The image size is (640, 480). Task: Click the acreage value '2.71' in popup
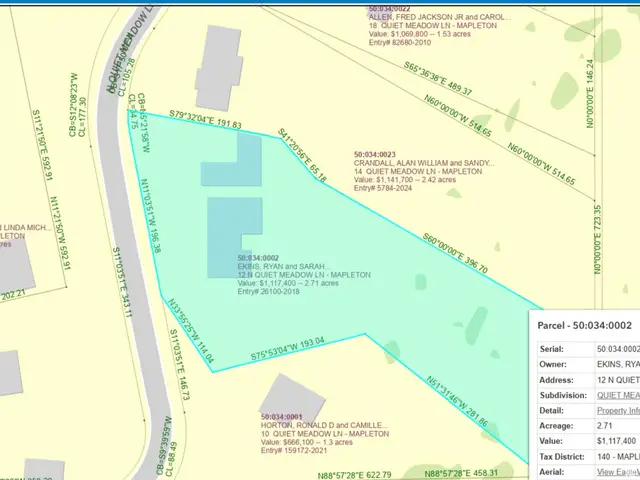(x=604, y=426)
